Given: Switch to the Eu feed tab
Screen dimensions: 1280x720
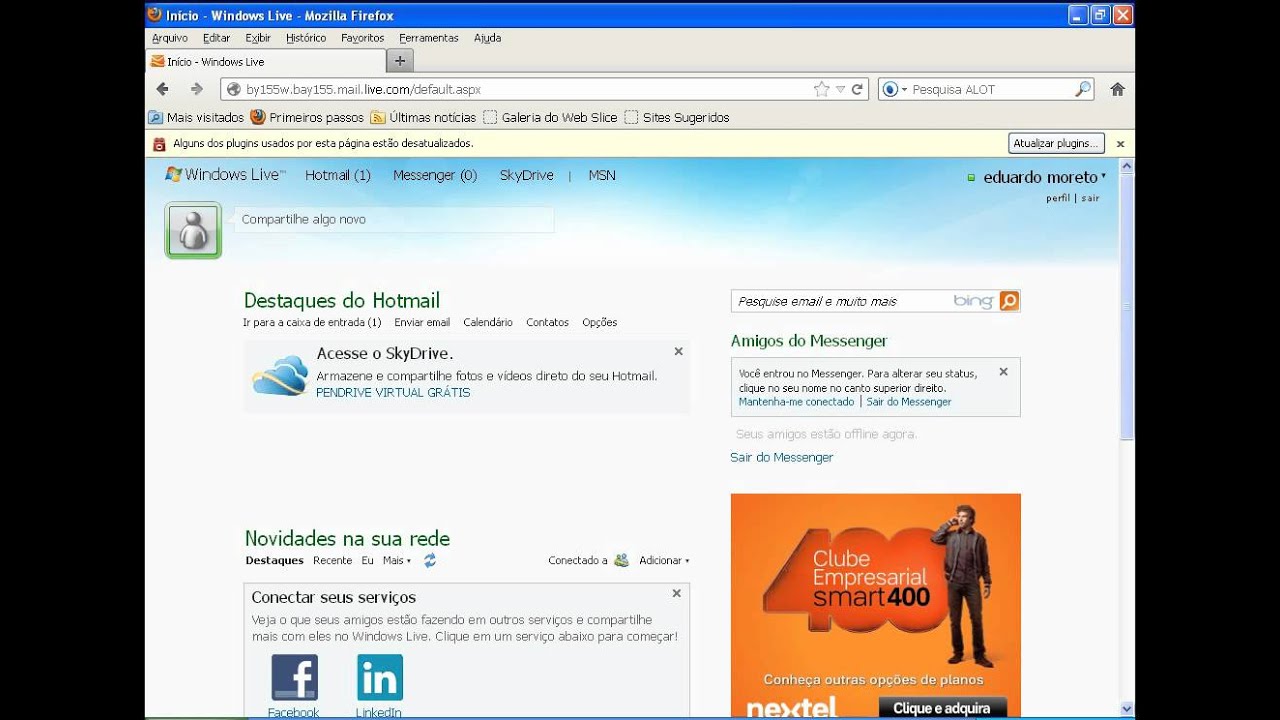Looking at the screenshot, I should point(367,561).
